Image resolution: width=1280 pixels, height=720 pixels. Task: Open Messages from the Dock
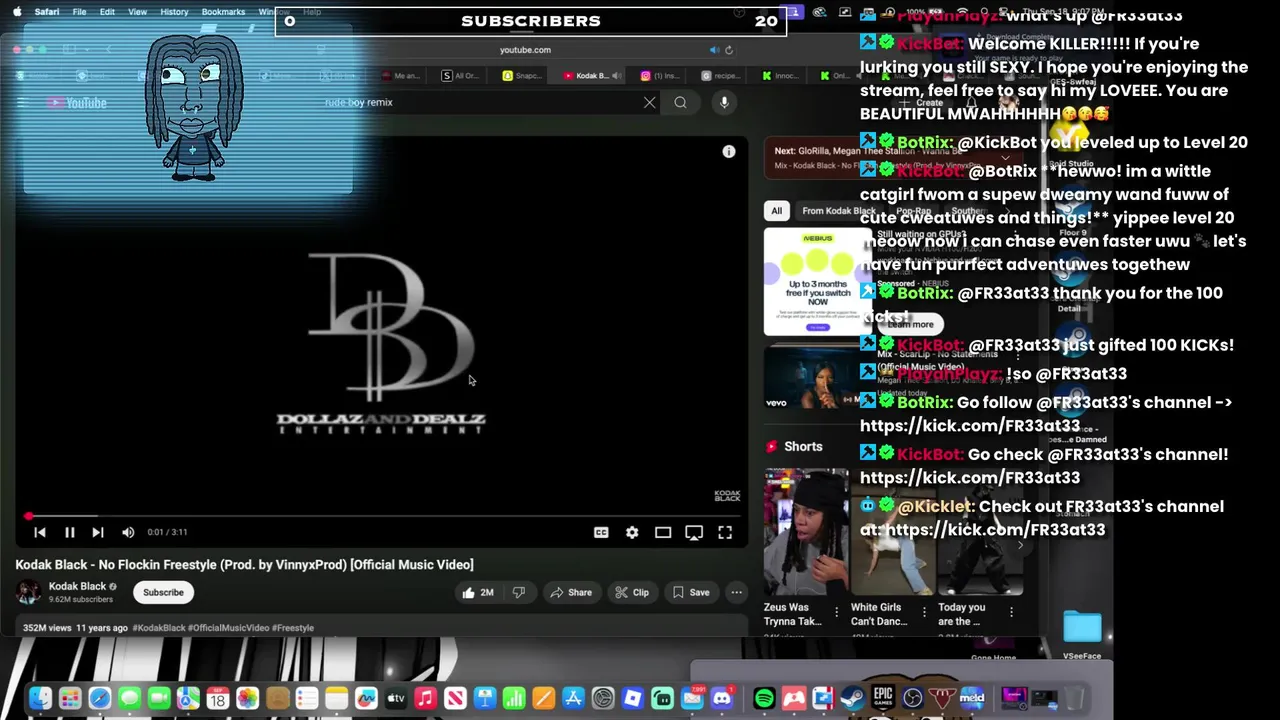(x=129, y=698)
